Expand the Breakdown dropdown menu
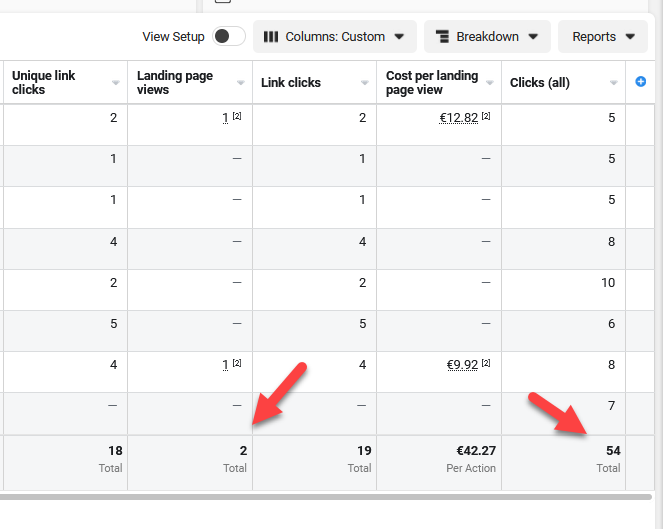This screenshot has height=529, width=663. pos(487,37)
